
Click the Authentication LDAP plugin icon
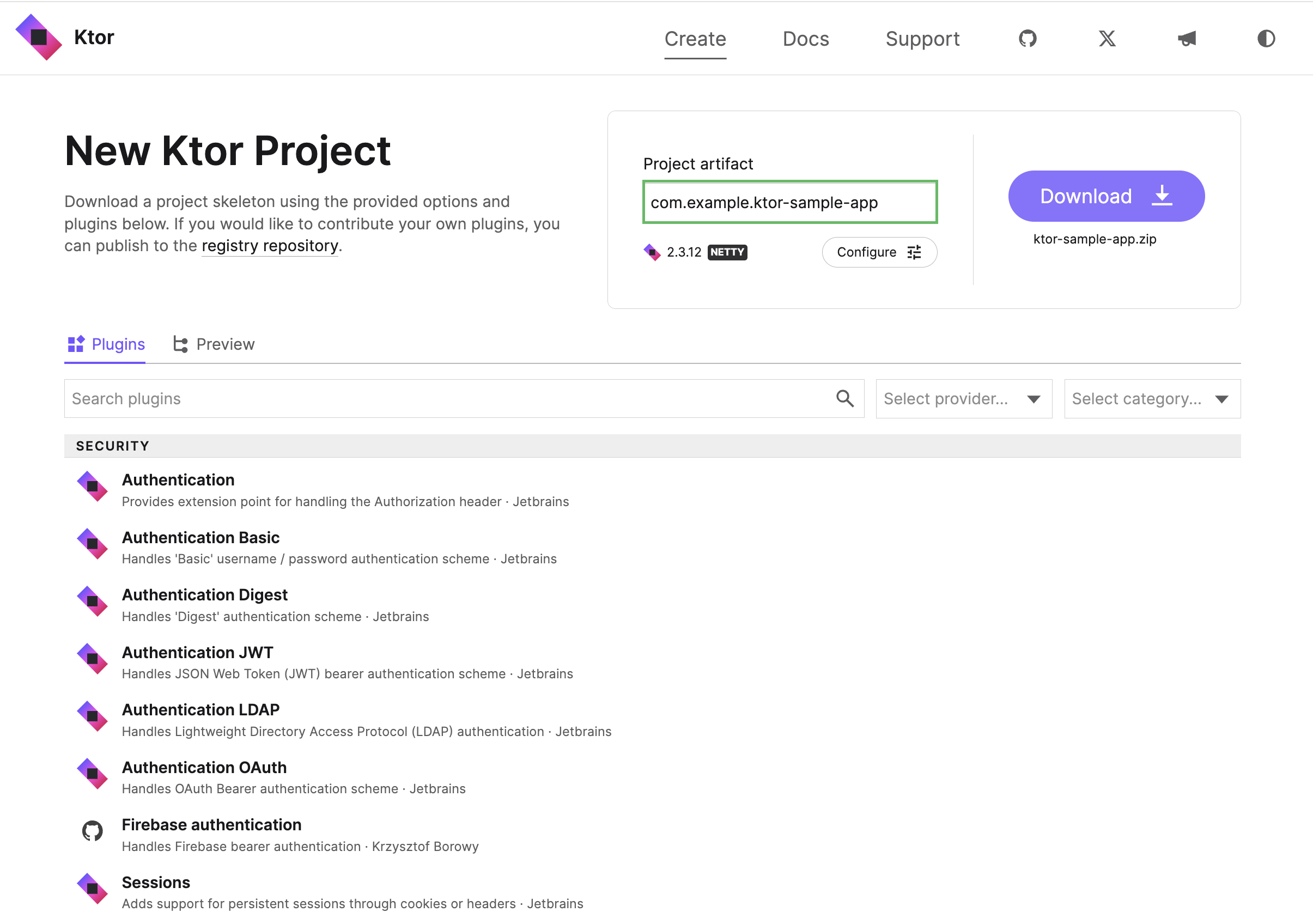92,716
